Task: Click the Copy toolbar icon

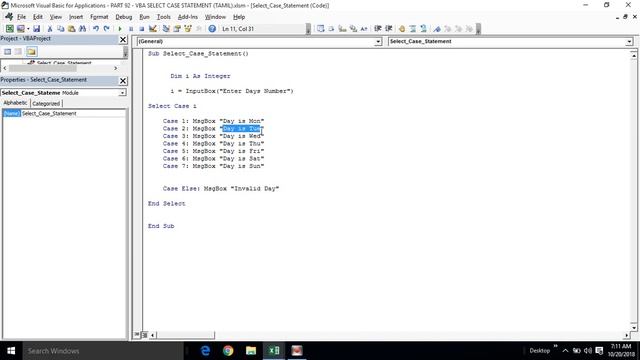Action: click(x=60, y=29)
